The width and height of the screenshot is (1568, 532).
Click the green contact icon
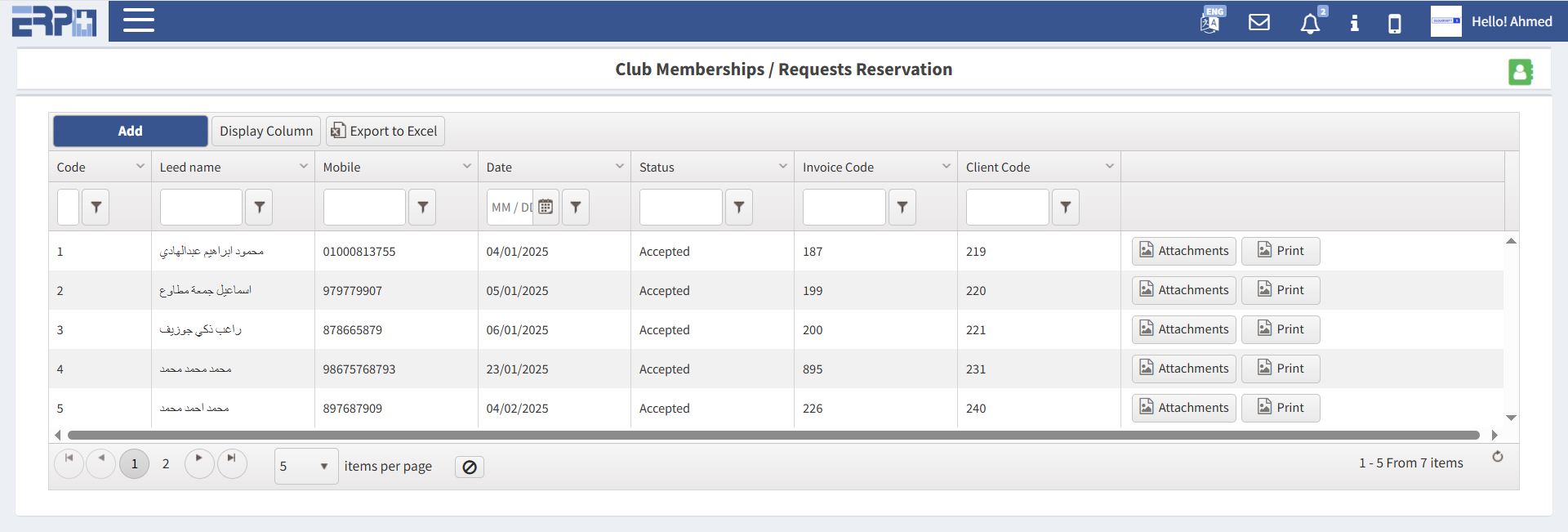click(x=1520, y=72)
